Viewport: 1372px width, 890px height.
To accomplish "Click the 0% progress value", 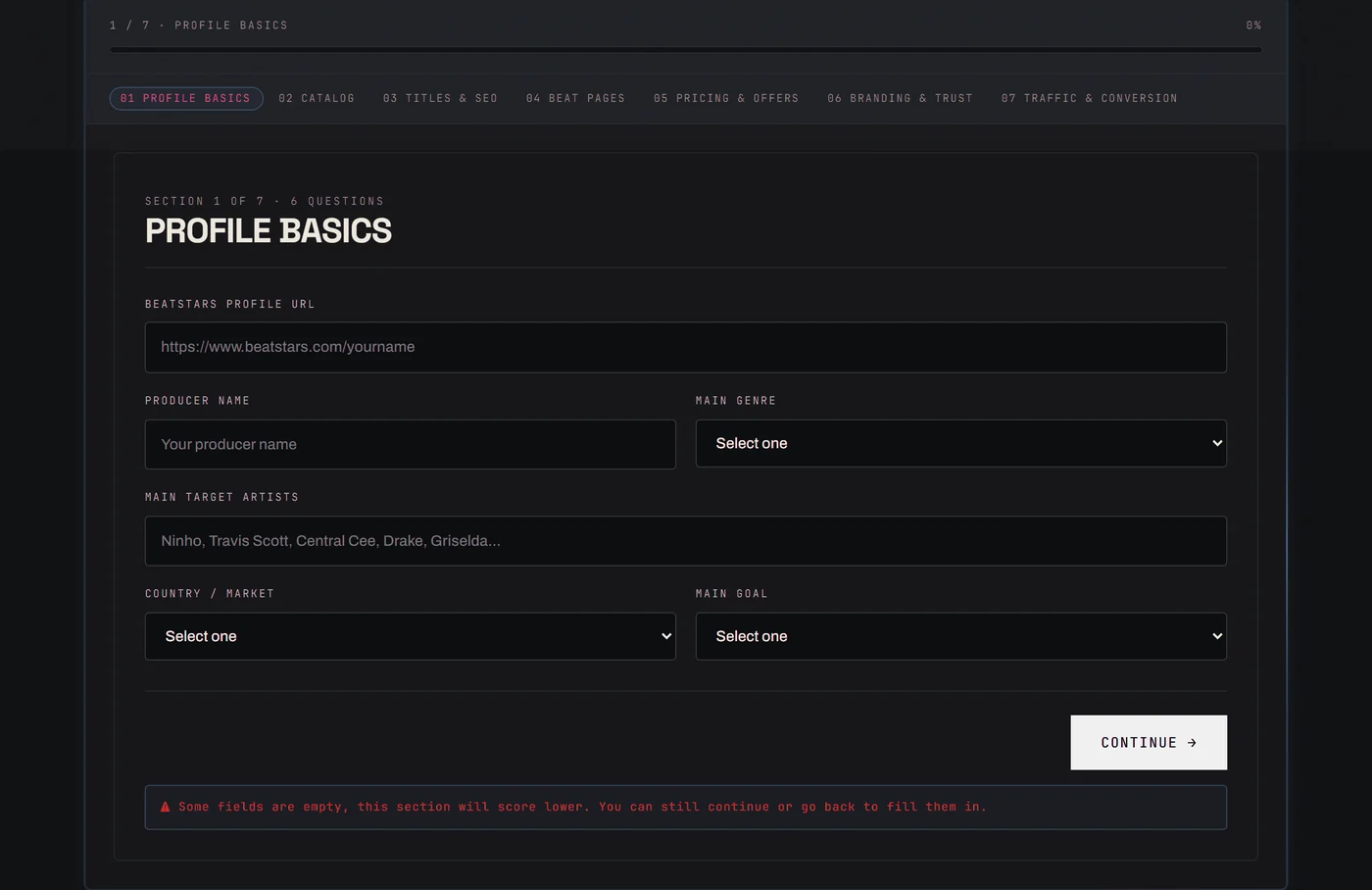I will 1253,25.
